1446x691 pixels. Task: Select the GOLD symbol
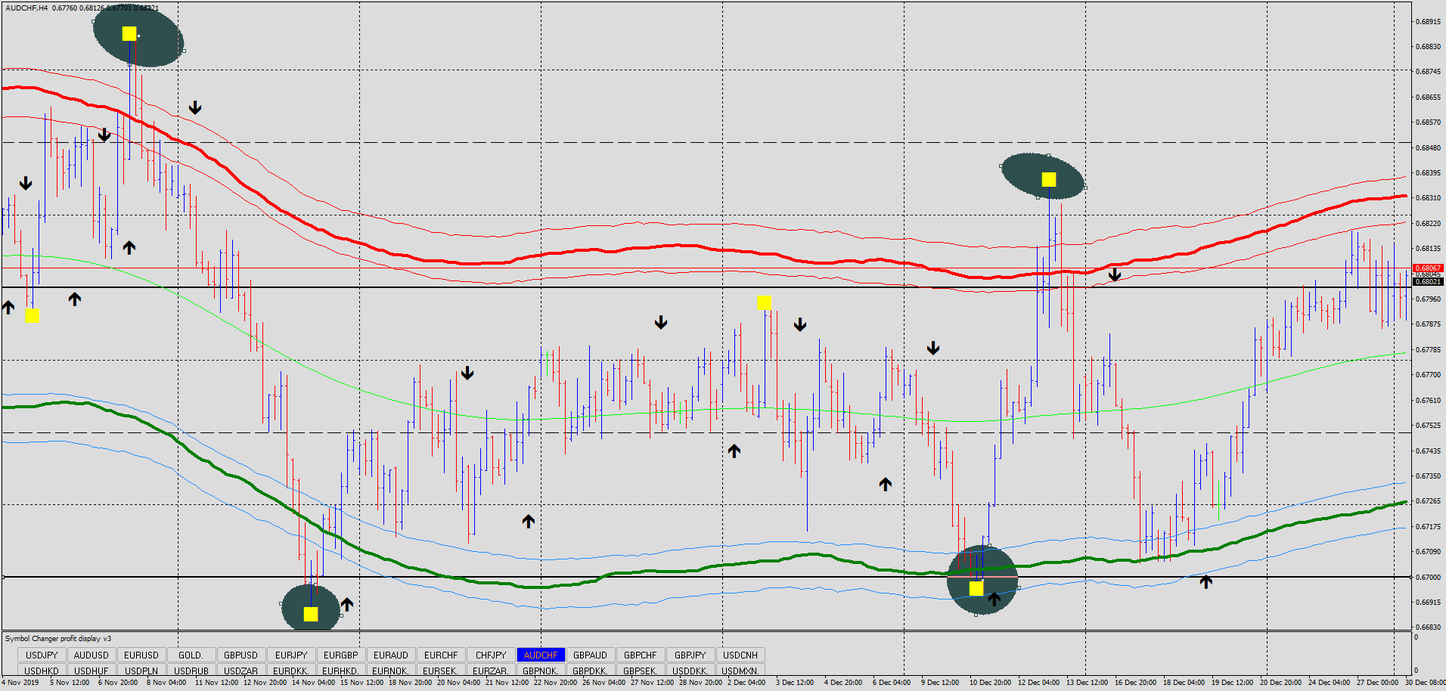[190, 654]
